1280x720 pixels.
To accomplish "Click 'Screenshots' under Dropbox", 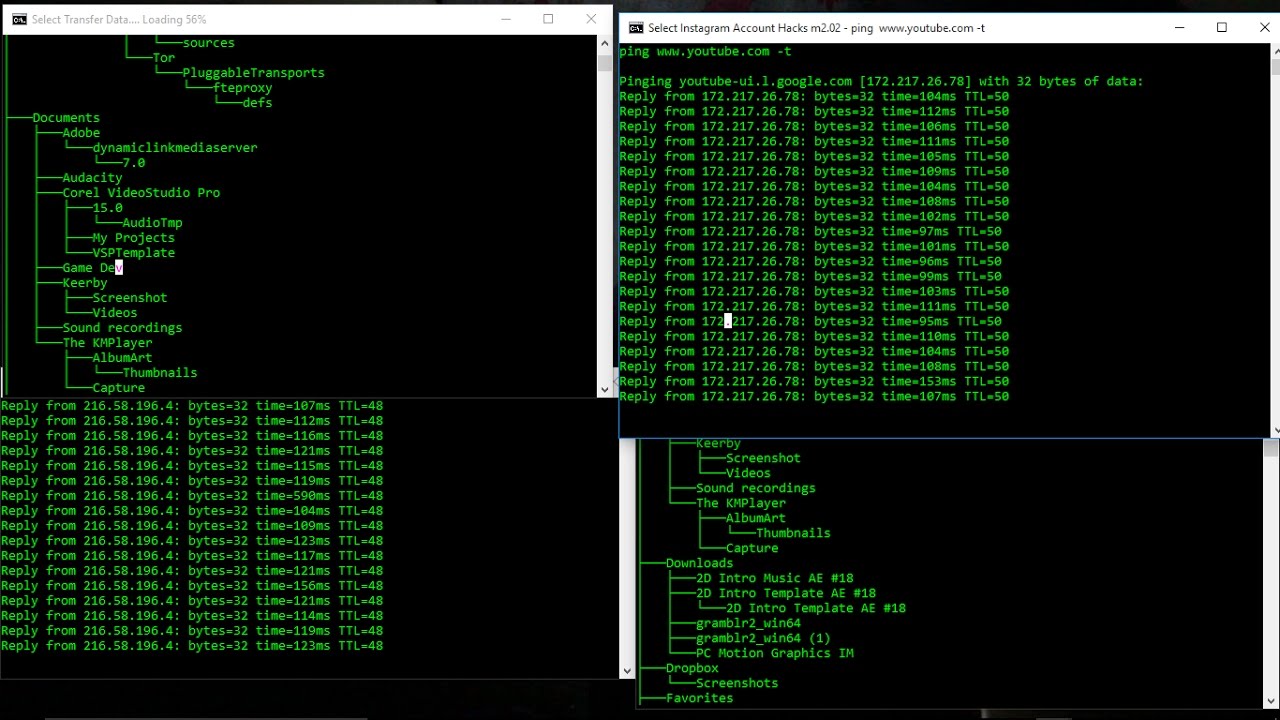I will 737,683.
